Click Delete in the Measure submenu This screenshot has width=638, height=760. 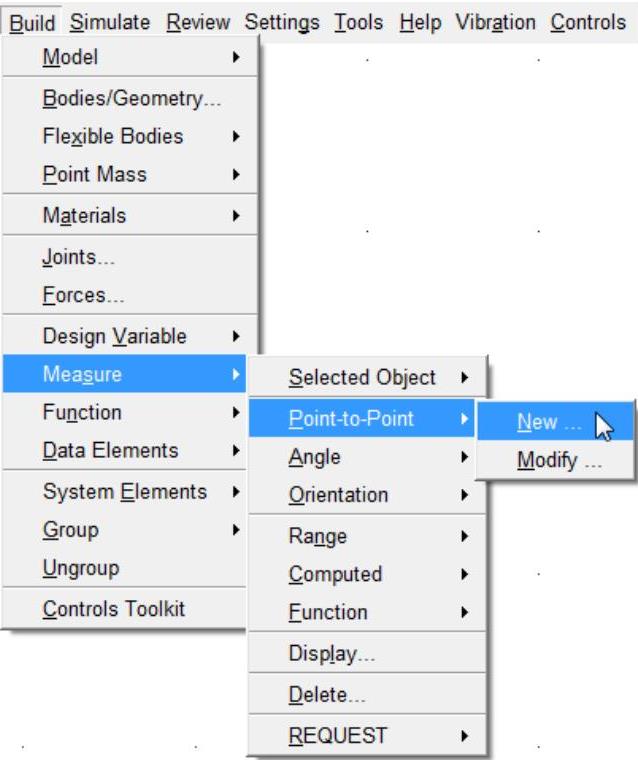327,694
